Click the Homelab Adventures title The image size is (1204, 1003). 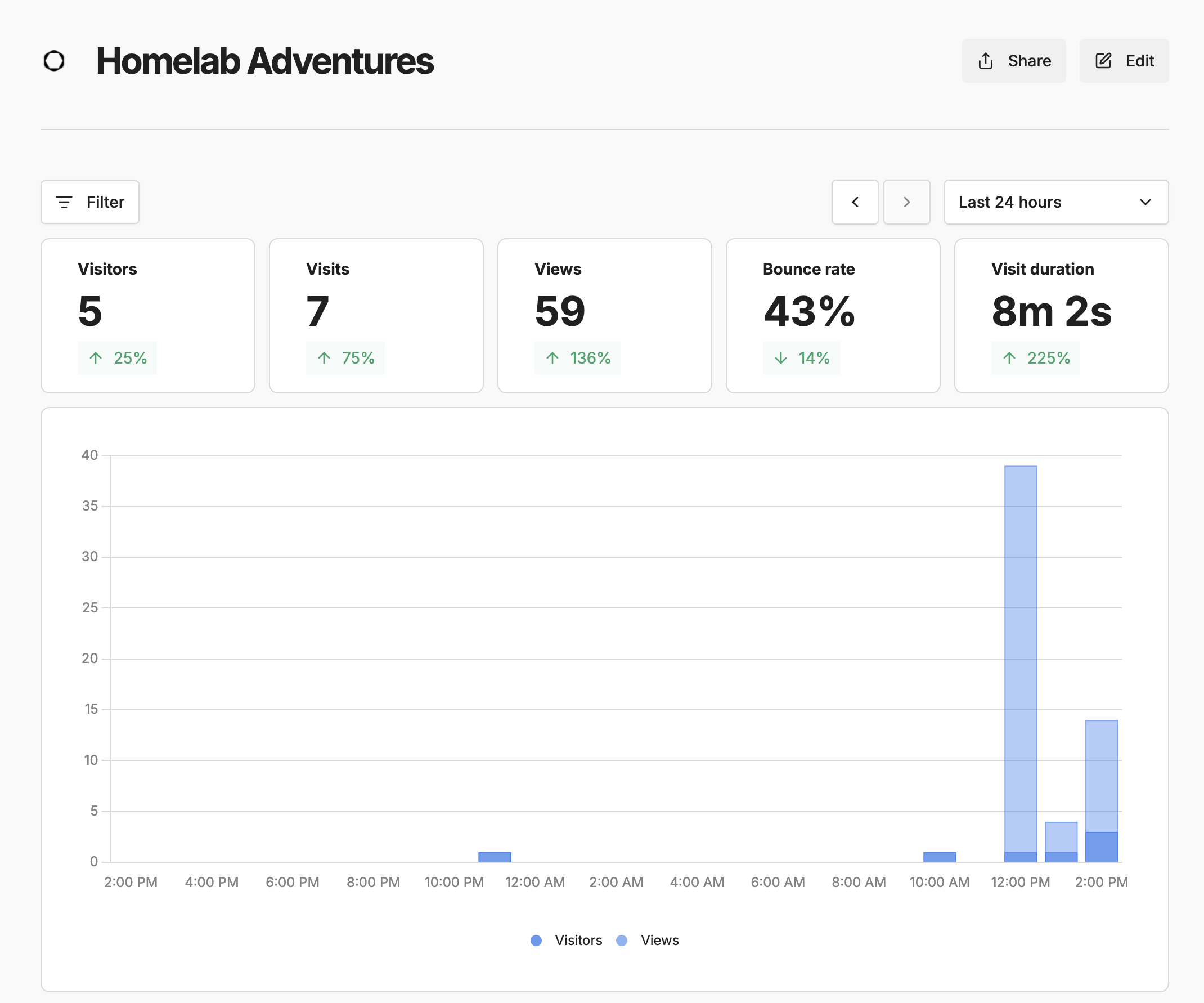tap(265, 60)
